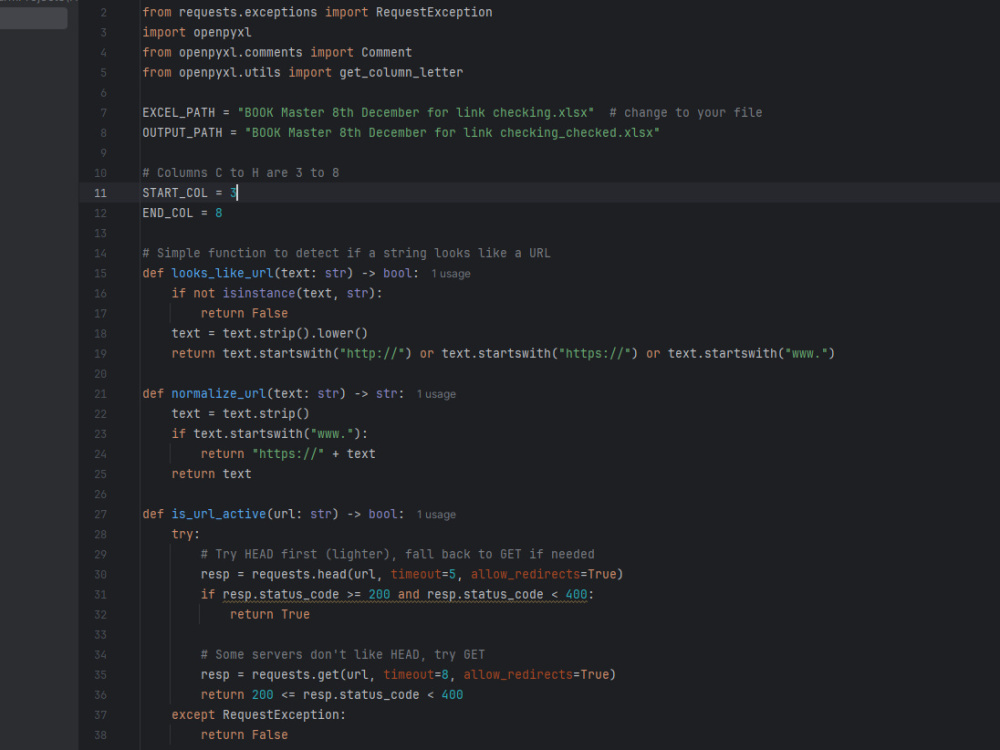Click the looks_like_url function name
The height and width of the screenshot is (750, 1000).
click(223, 274)
